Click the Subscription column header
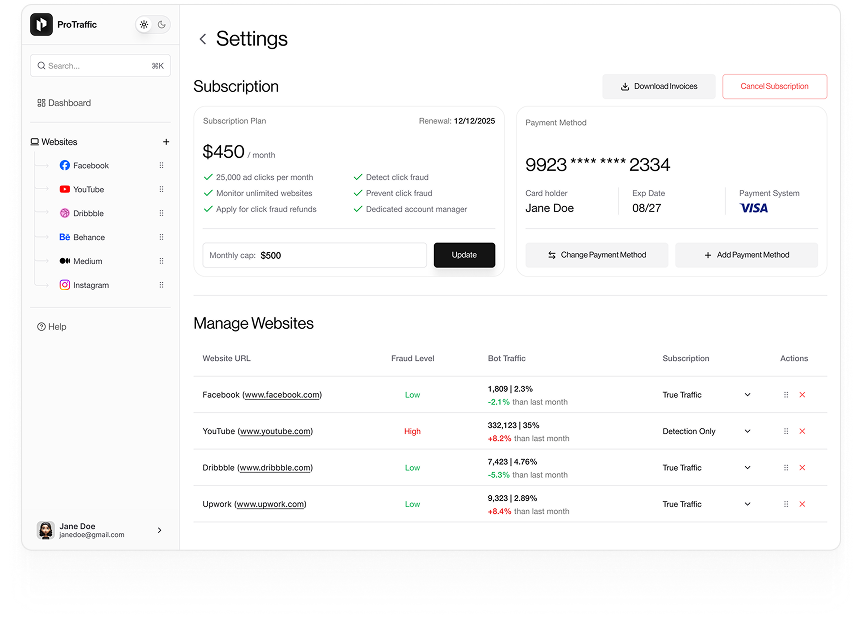This screenshot has width=862, height=626. point(686,358)
